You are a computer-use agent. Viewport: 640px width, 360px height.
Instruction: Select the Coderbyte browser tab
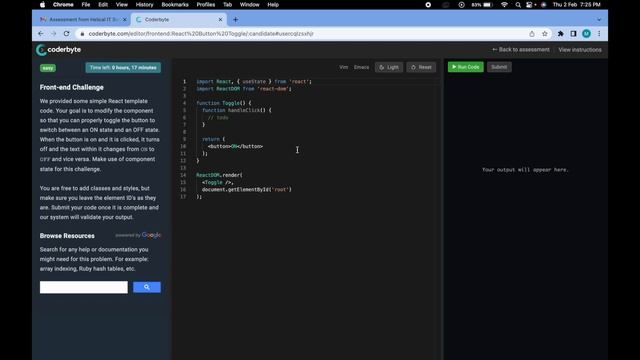click(x=179, y=20)
